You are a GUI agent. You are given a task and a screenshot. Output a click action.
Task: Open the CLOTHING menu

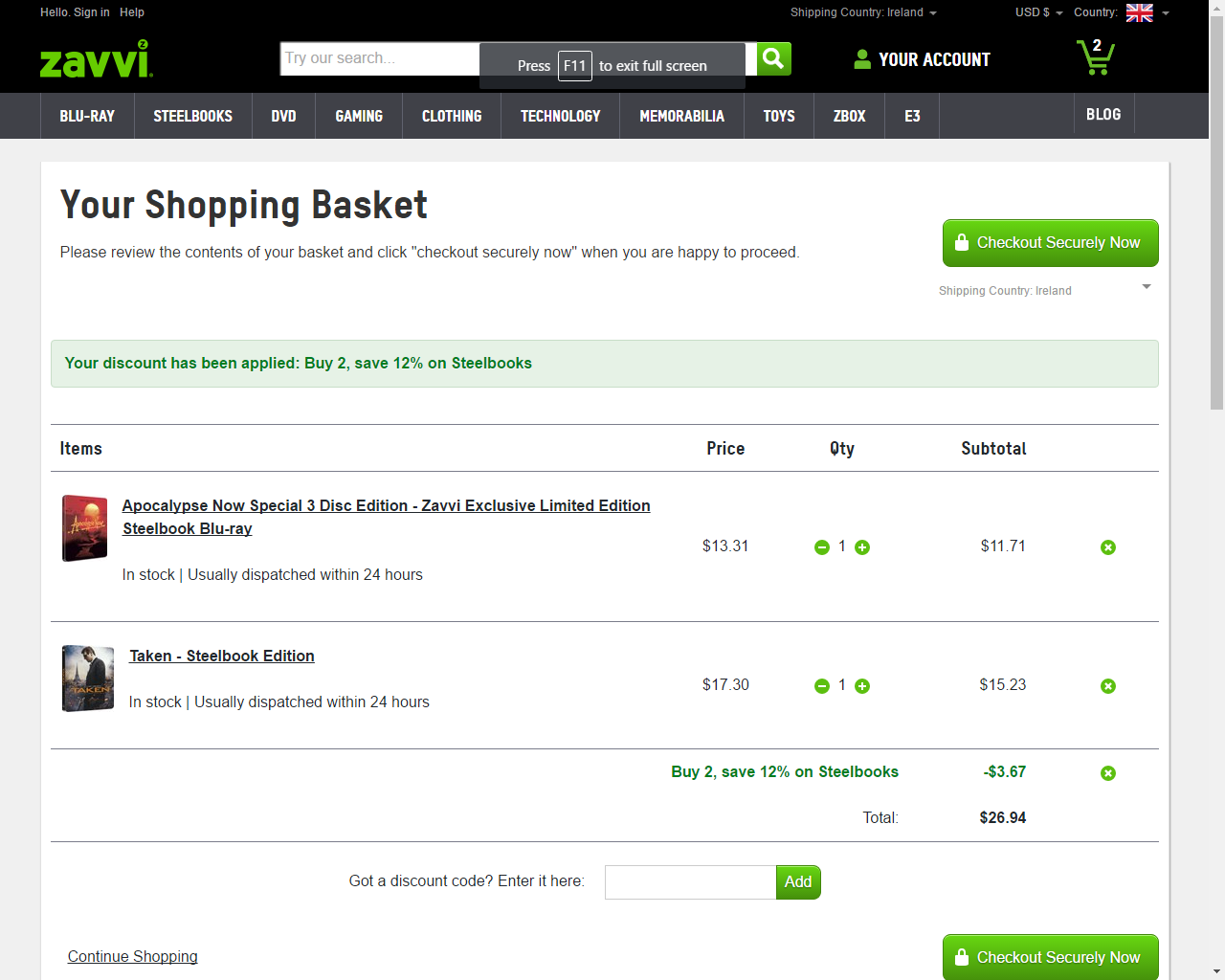coord(452,116)
